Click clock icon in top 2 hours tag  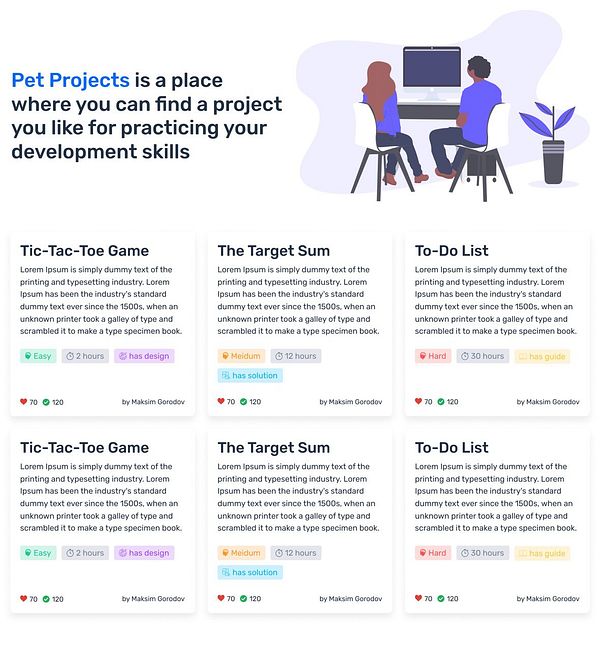pos(70,356)
